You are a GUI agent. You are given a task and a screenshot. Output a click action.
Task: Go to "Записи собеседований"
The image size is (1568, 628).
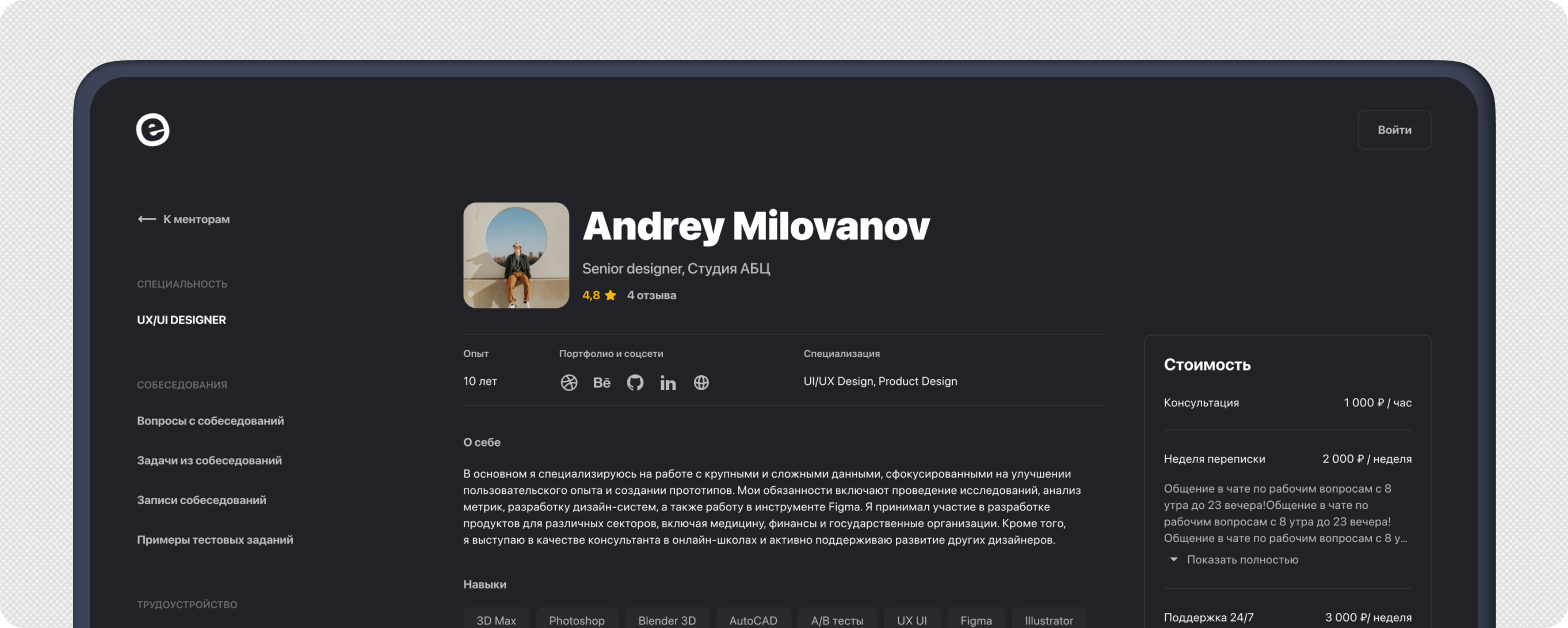(x=201, y=500)
